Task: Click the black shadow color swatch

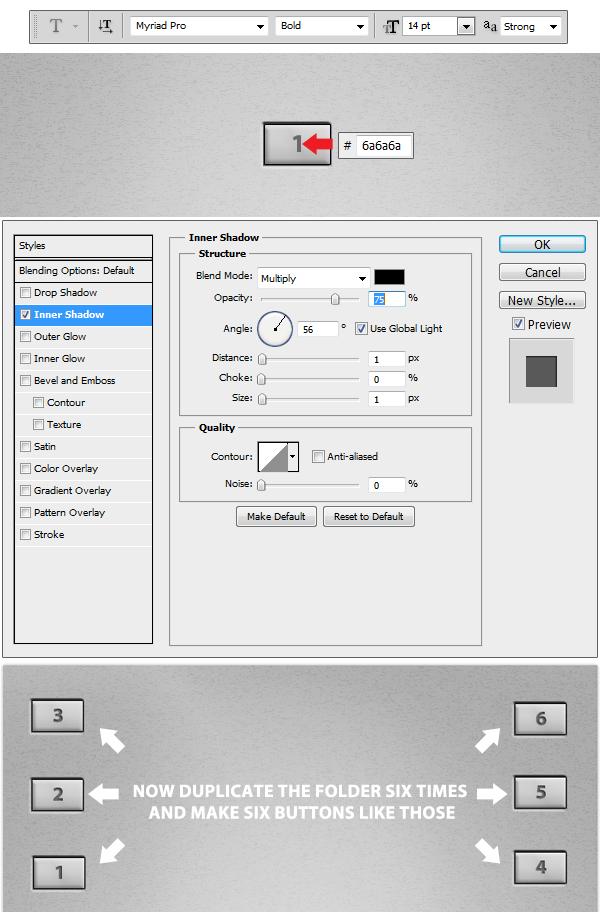Action: coord(389,278)
